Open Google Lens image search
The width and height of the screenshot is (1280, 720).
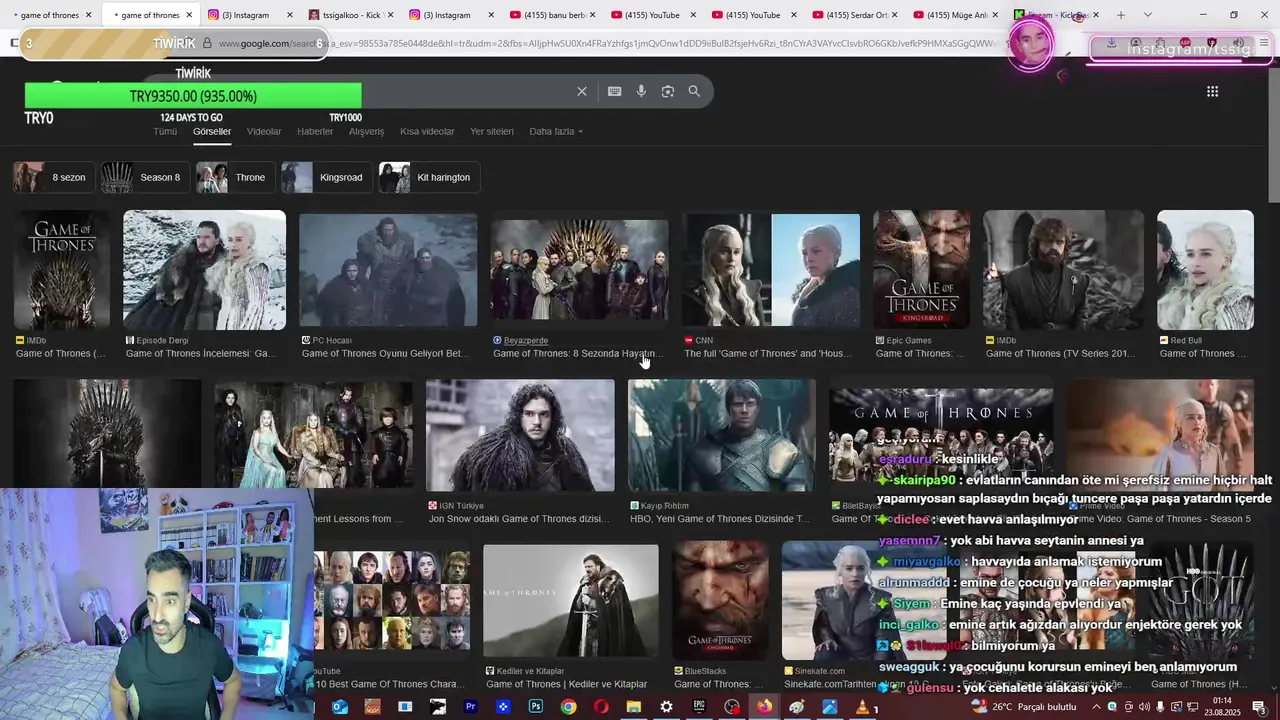click(x=667, y=91)
